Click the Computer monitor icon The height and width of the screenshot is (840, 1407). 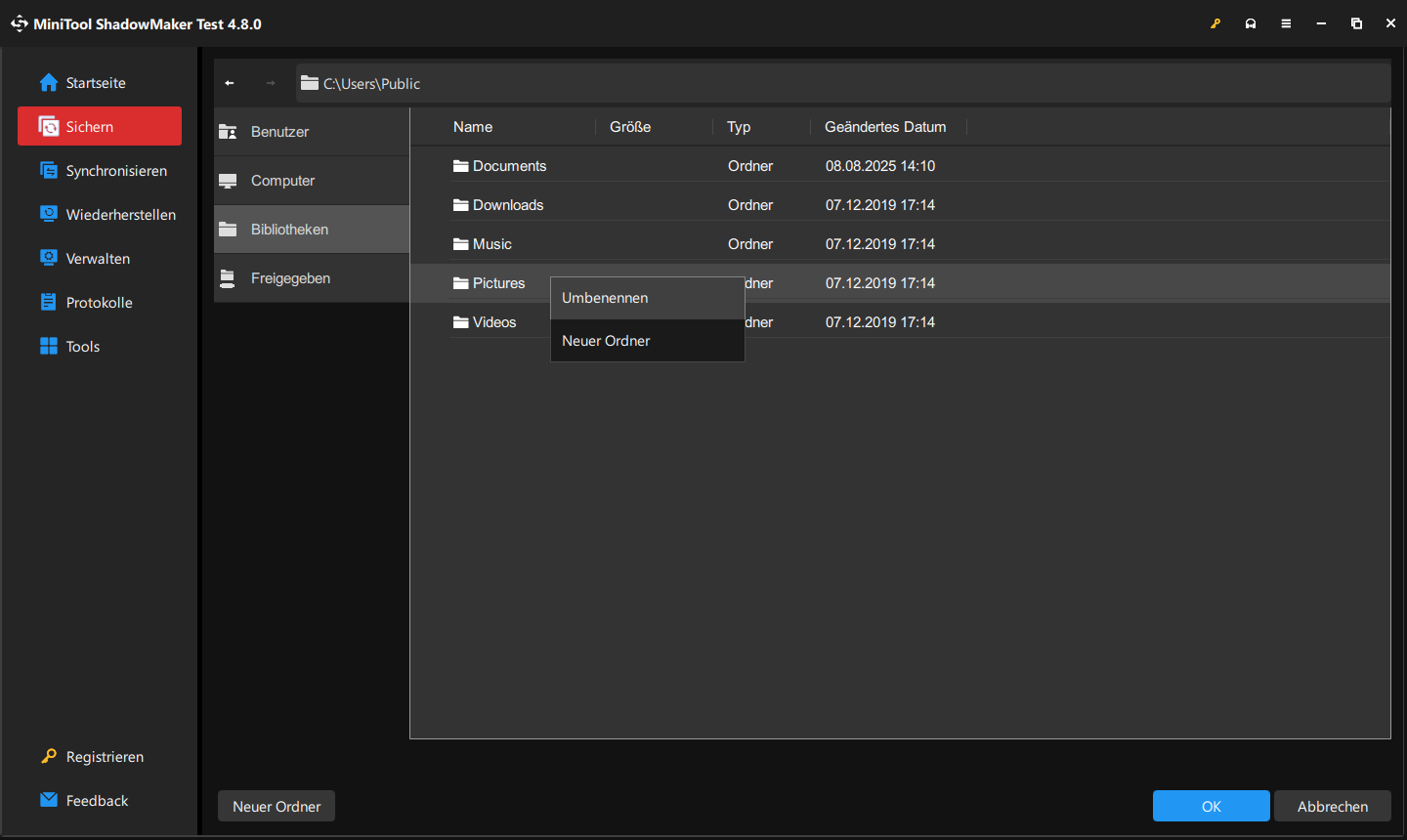[x=228, y=181]
